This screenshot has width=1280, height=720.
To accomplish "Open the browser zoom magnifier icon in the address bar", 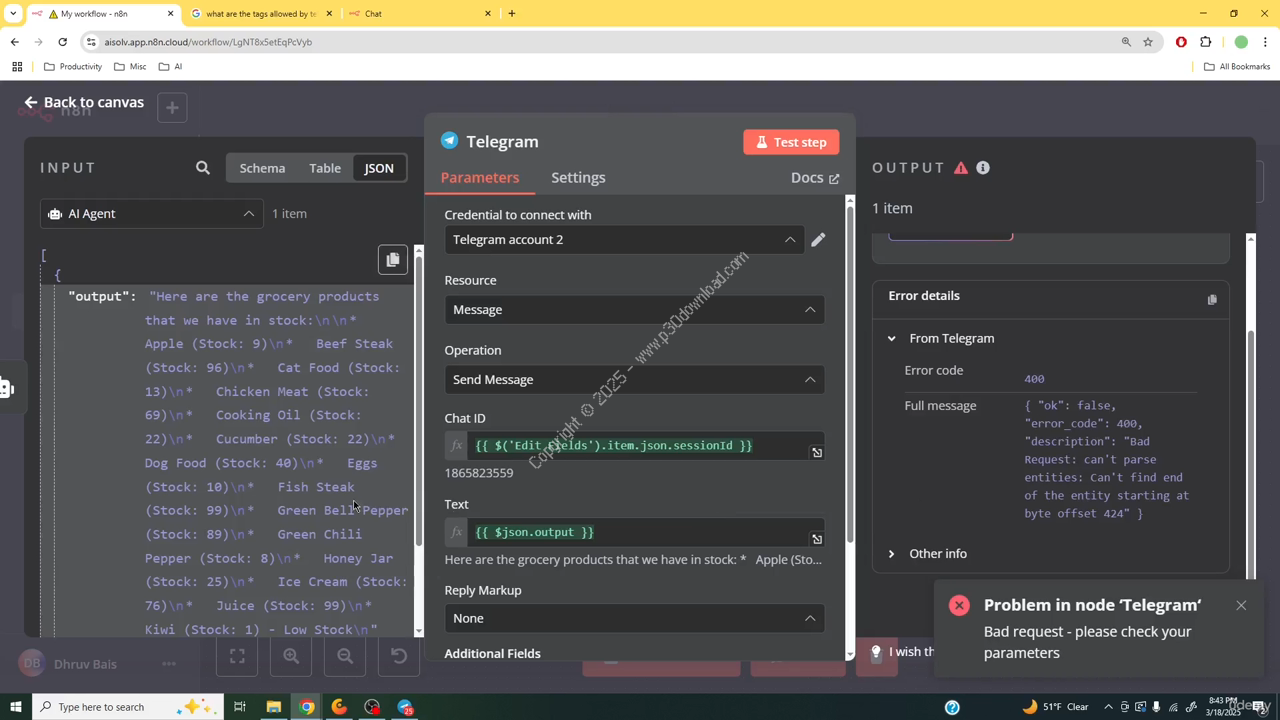I will pyautogui.click(x=1126, y=42).
